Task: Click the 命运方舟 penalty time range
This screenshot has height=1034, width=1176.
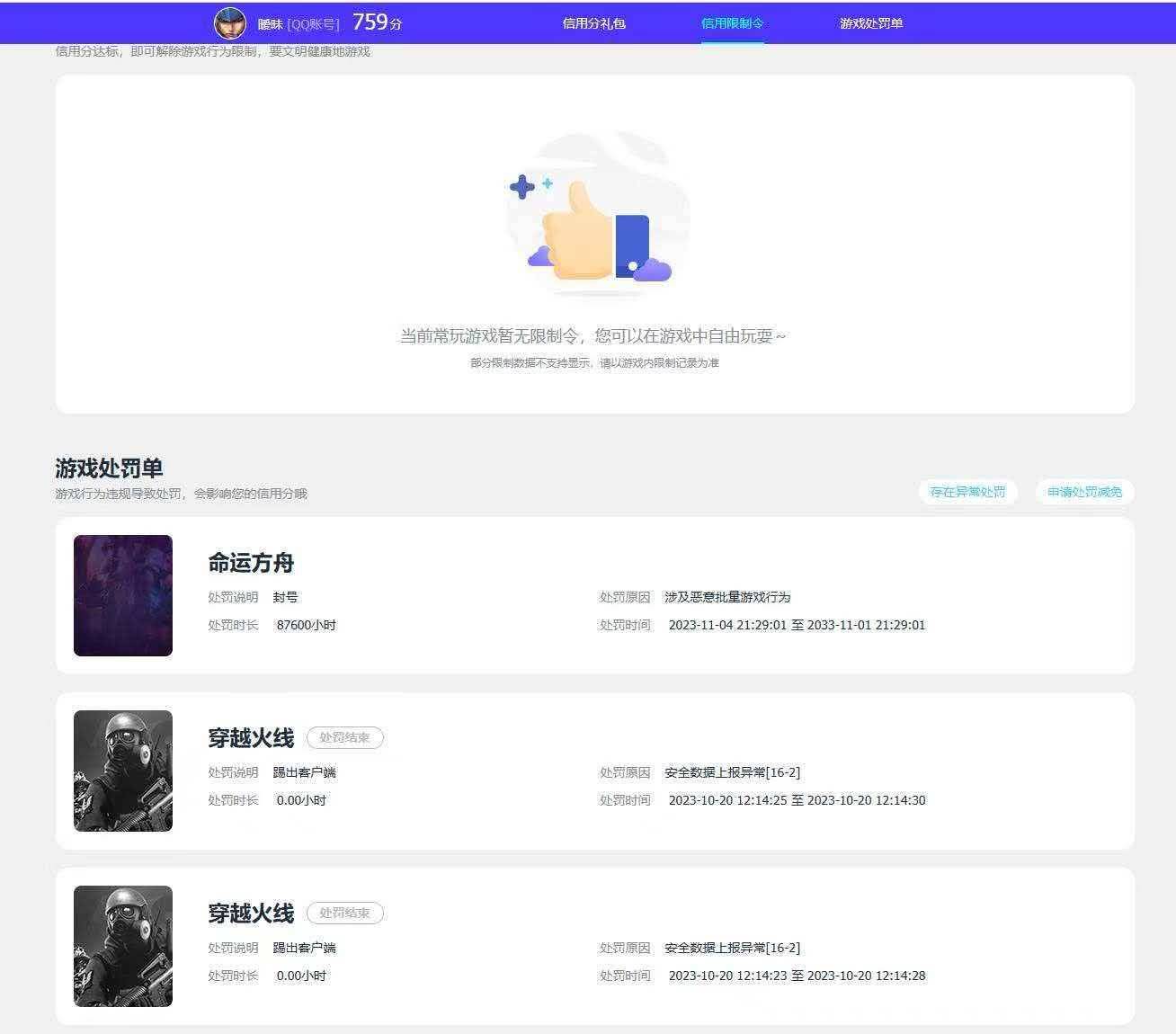Action: pyautogui.click(x=797, y=625)
